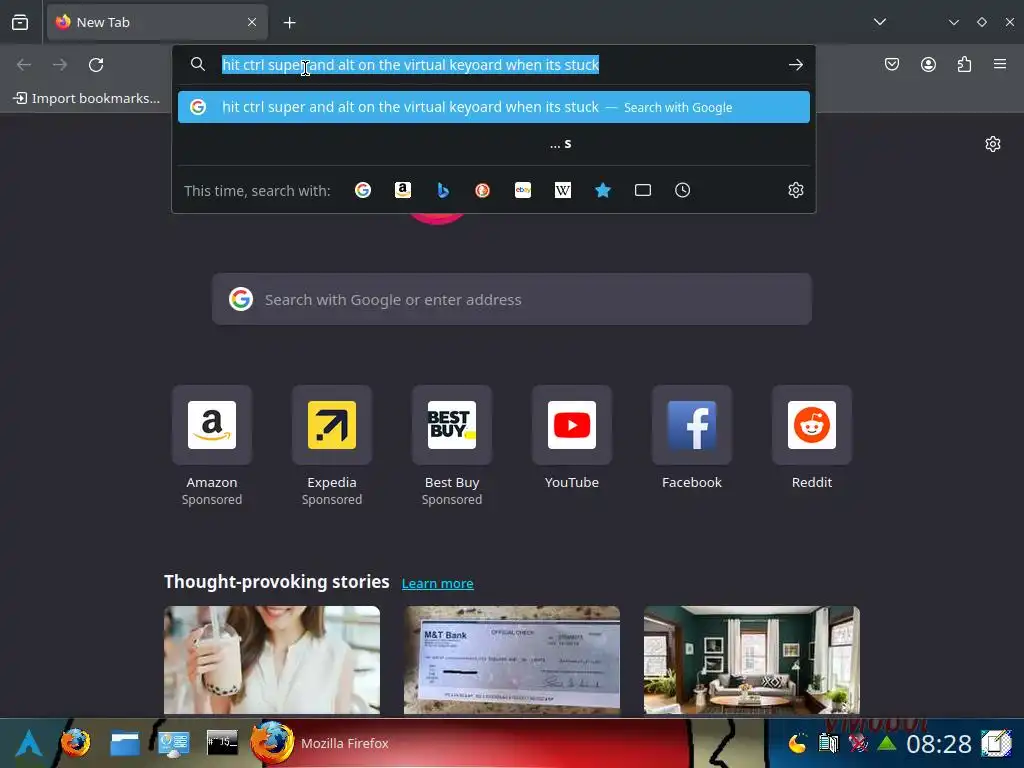Reload the current page
Viewport: 1024px width, 768px height.
click(x=96, y=64)
